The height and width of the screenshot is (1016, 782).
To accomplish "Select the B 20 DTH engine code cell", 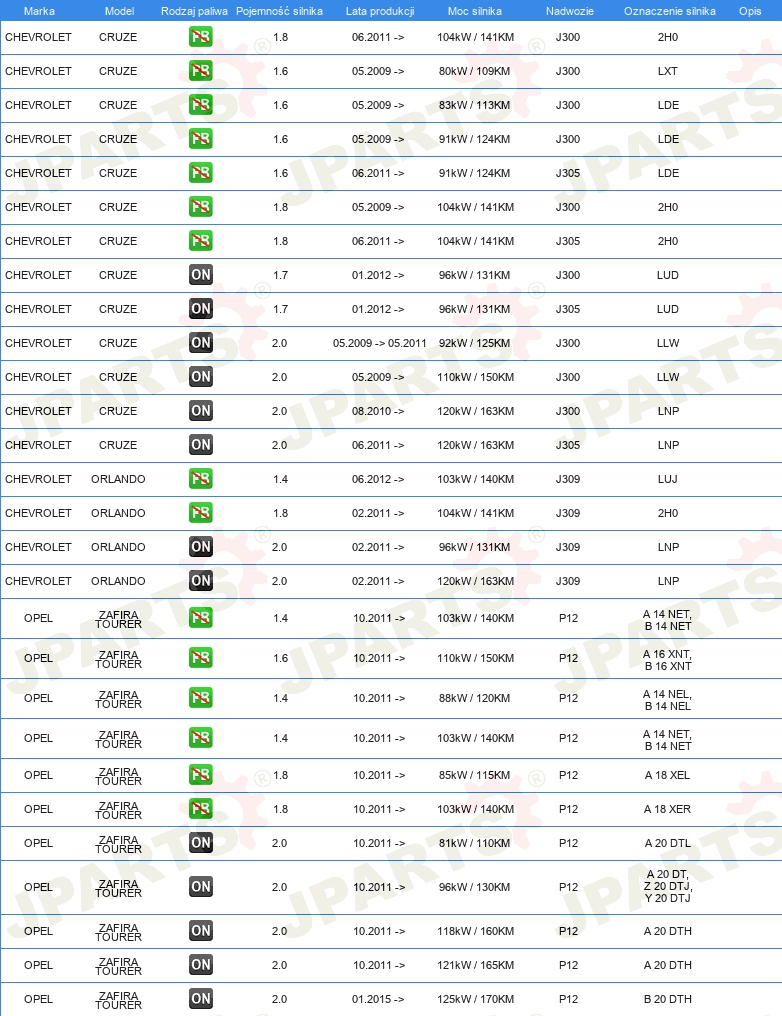I will point(667,999).
